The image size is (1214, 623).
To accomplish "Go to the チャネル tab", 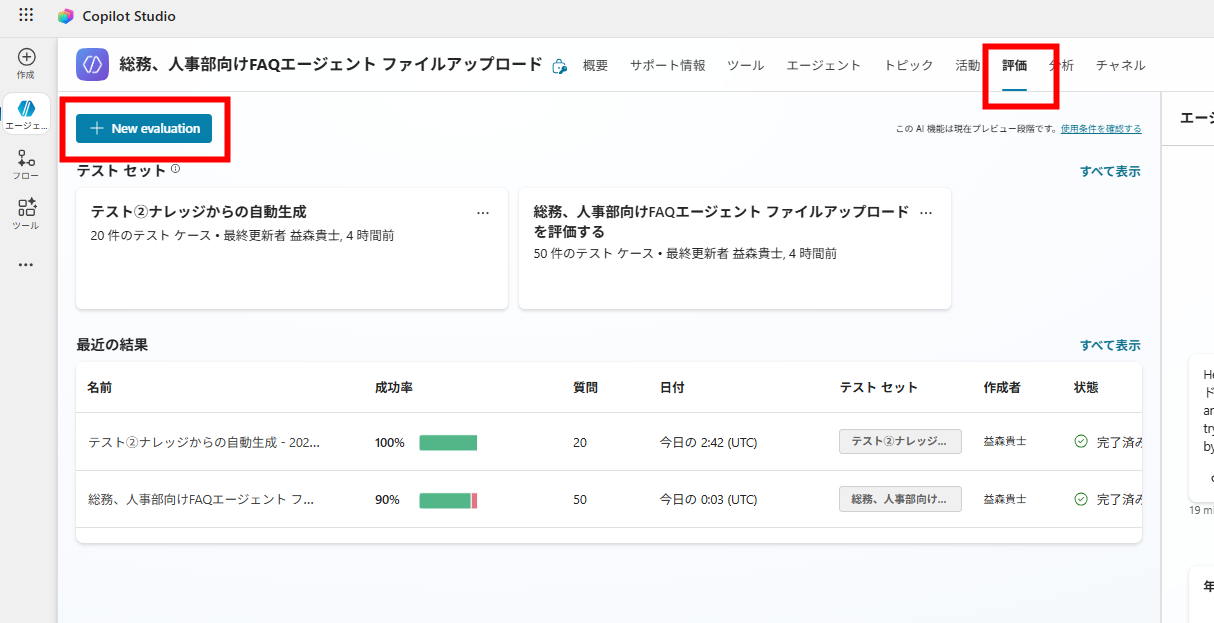I will pos(1120,65).
